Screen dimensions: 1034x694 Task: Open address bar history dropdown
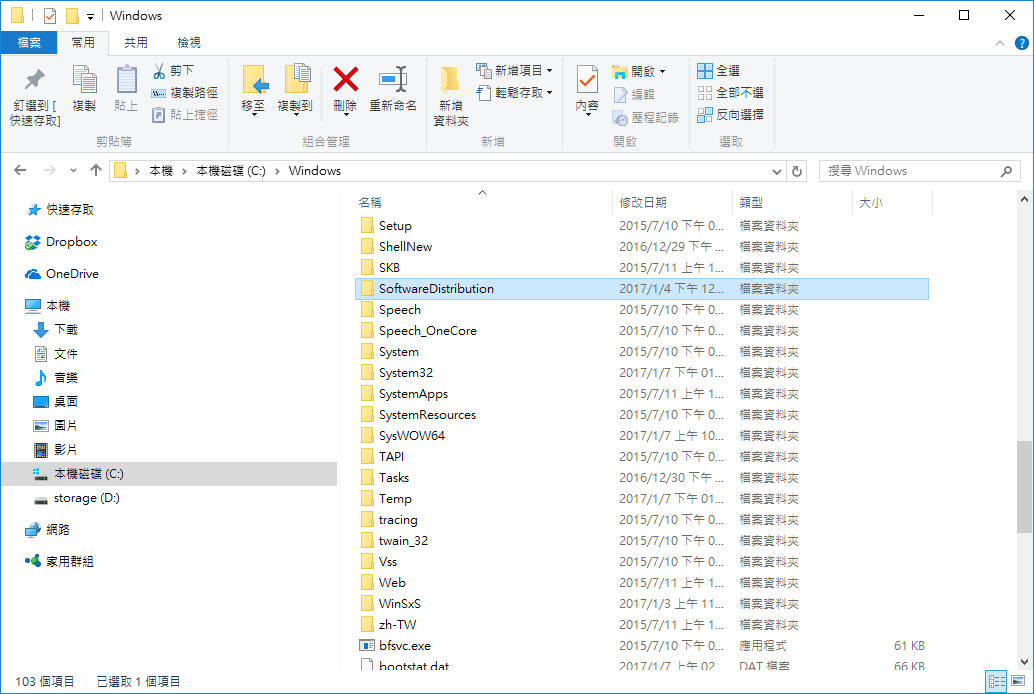pyautogui.click(x=777, y=171)
